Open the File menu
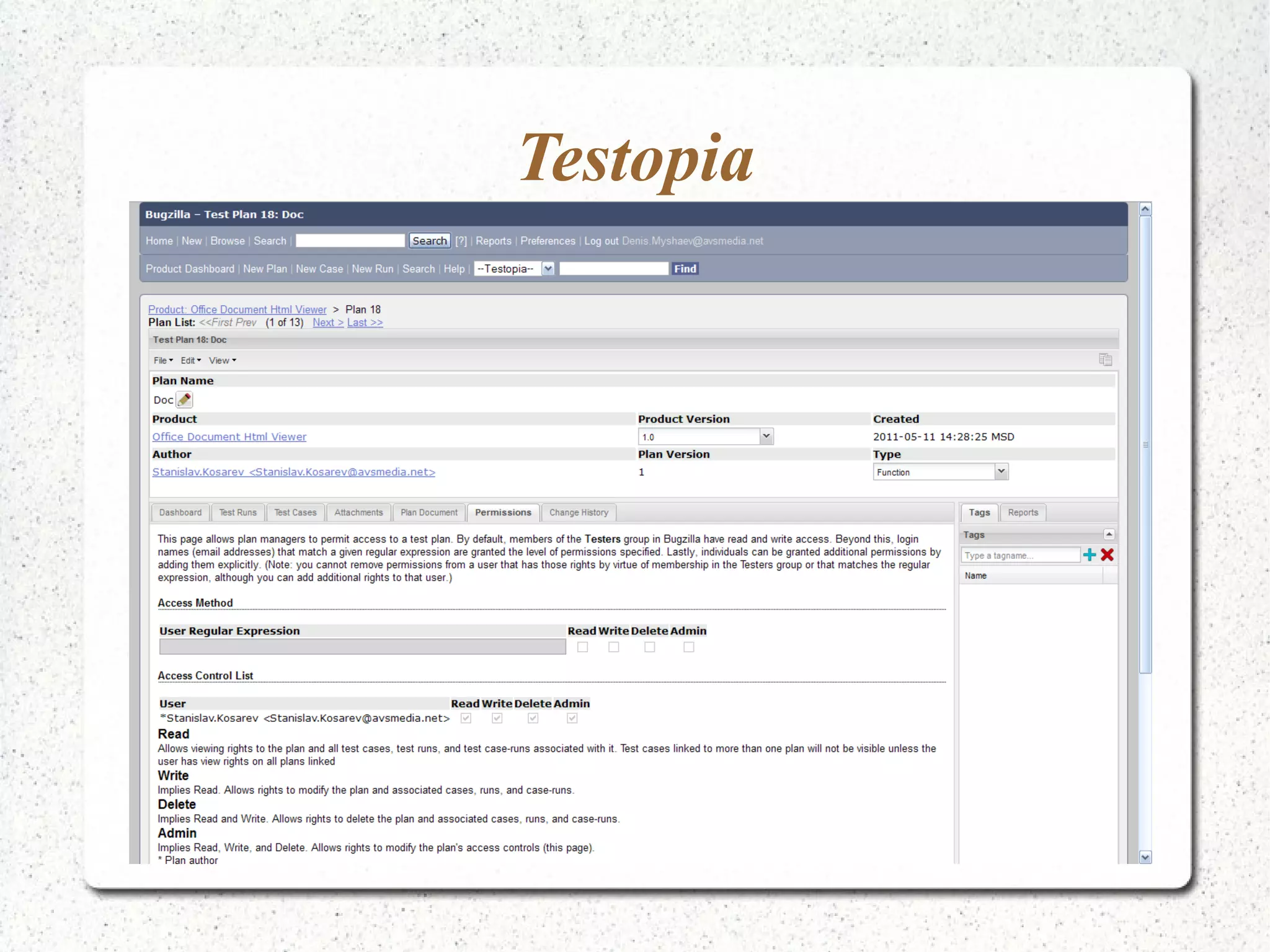 (x=163, y=360)
